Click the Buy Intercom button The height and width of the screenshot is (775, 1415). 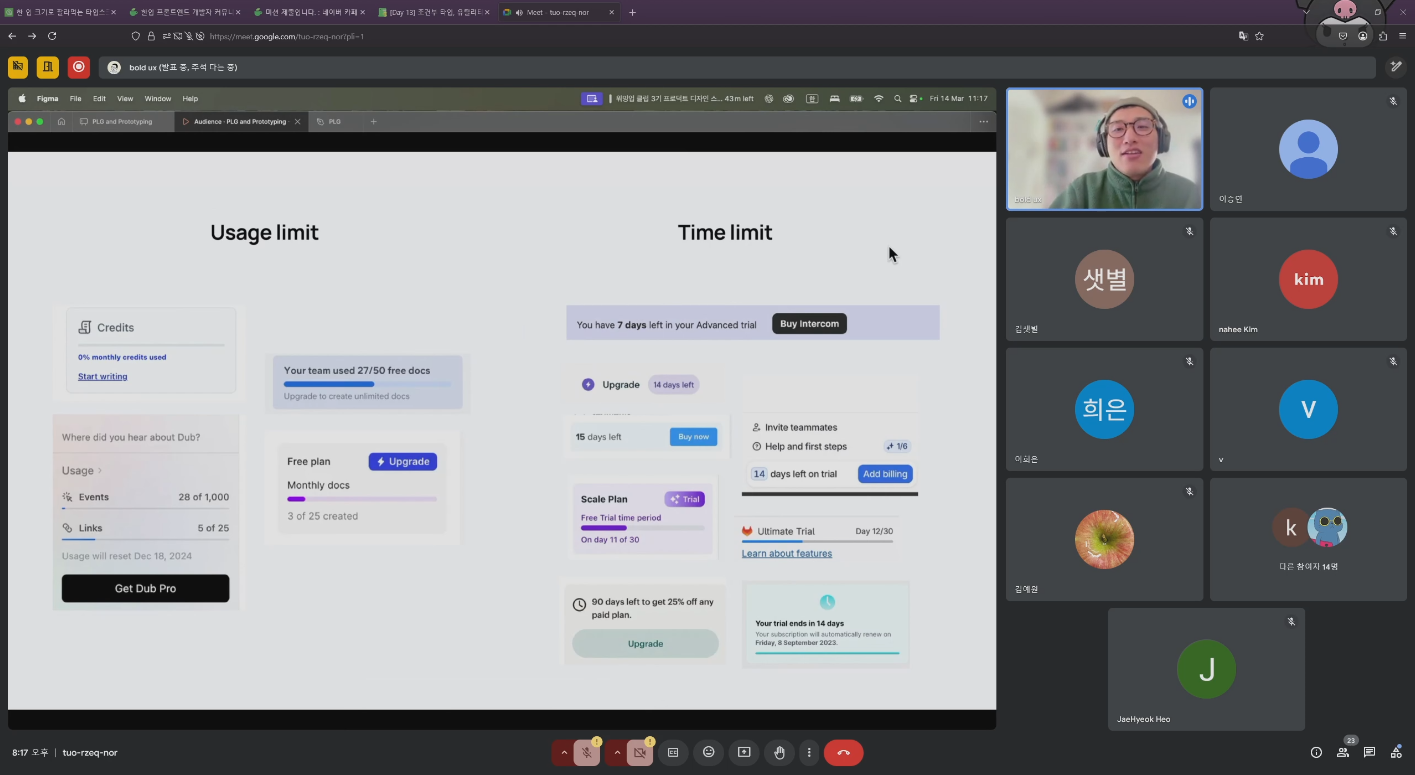(x=809, y=324)
